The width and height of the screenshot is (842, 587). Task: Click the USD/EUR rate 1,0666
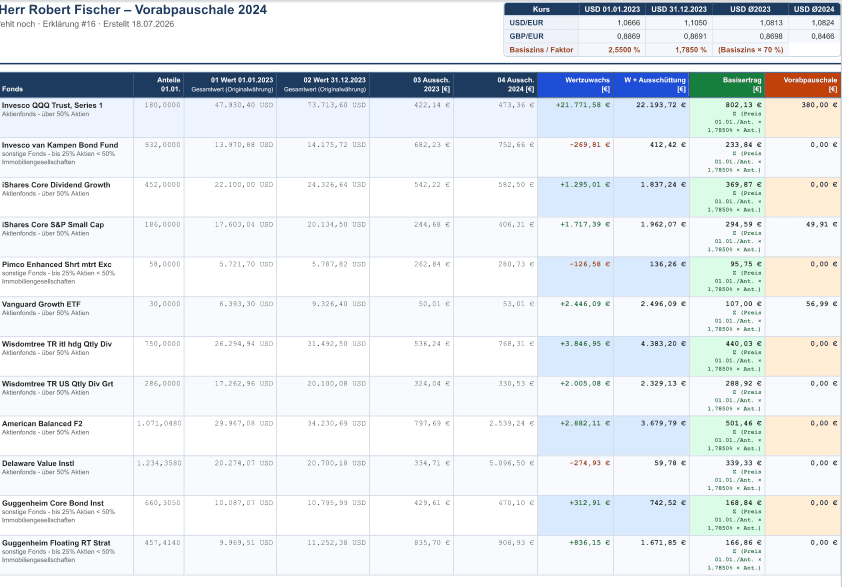tap(628, 23)
